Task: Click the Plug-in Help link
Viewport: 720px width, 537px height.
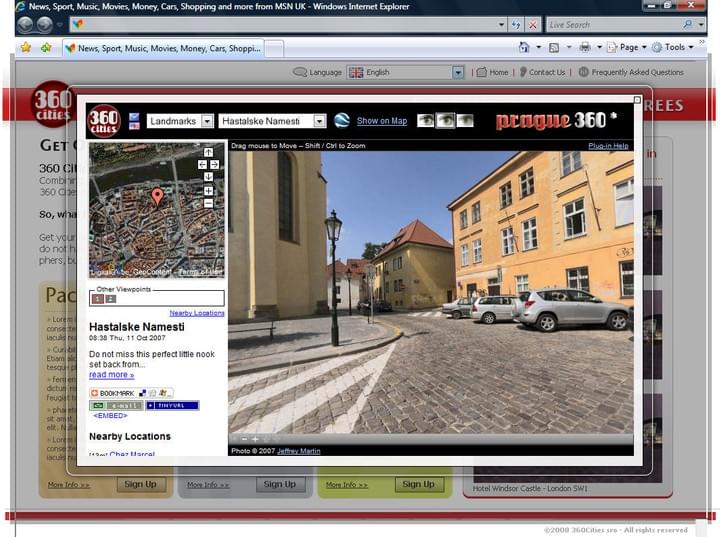Action: coord(608,146)
